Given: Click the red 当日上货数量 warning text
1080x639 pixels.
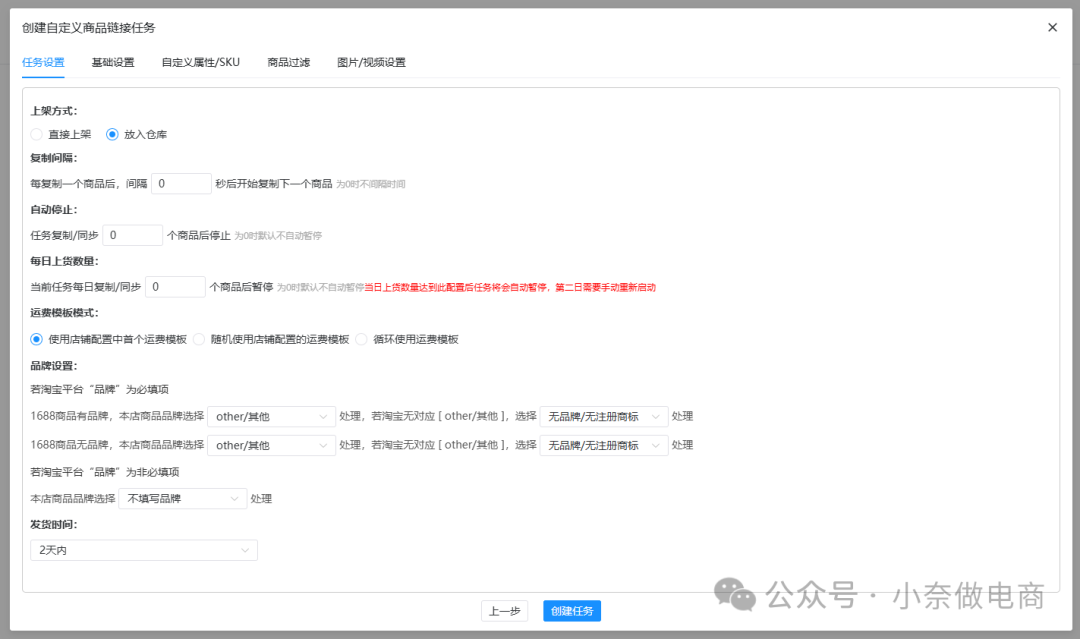Looking at the screenshot, I should (x=510, y=287).
